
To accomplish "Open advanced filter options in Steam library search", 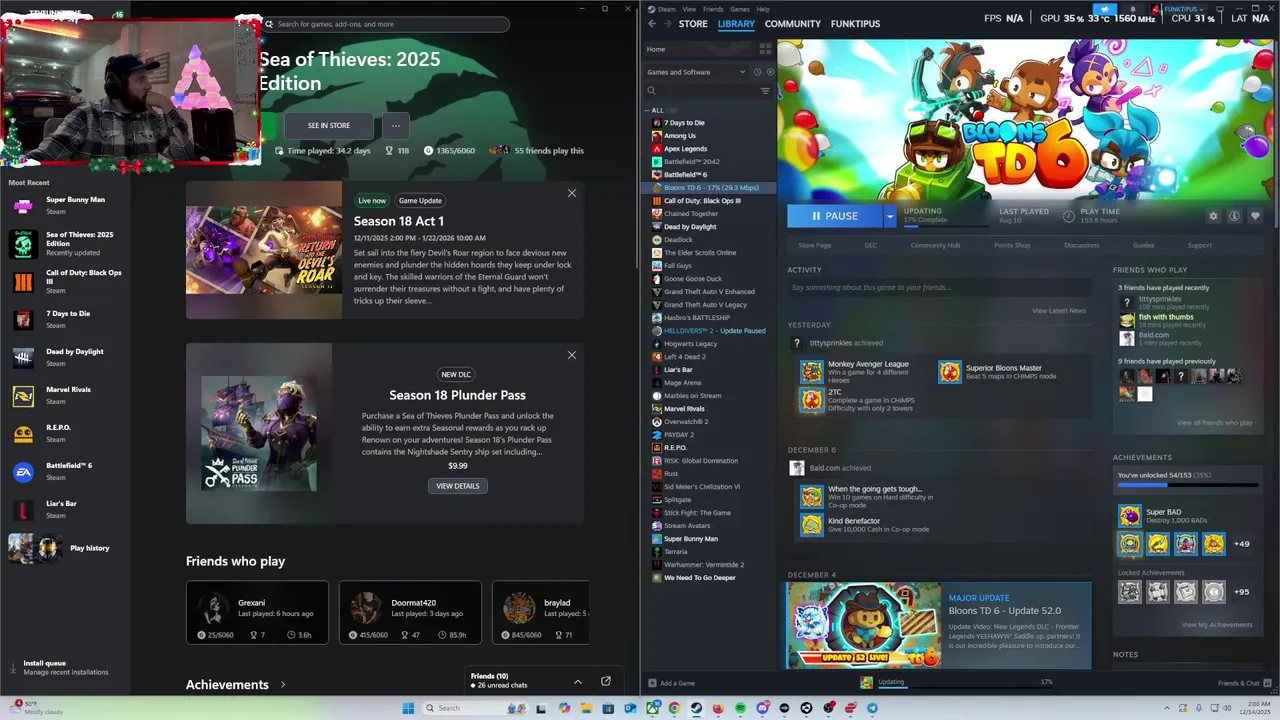I will pyautogui.click(x=765, y=91).
